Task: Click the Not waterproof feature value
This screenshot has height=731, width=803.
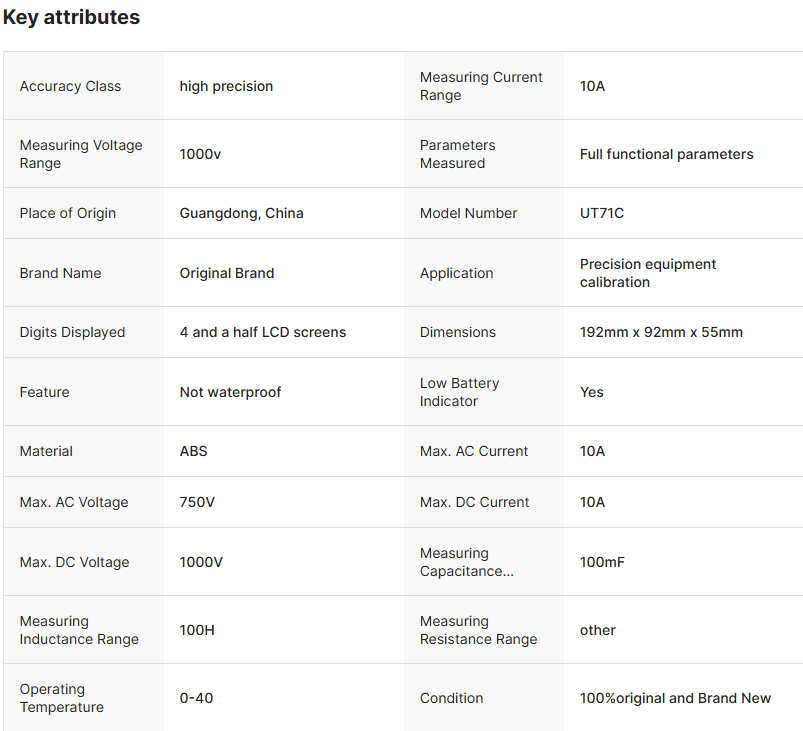Action: pos(230,392)
